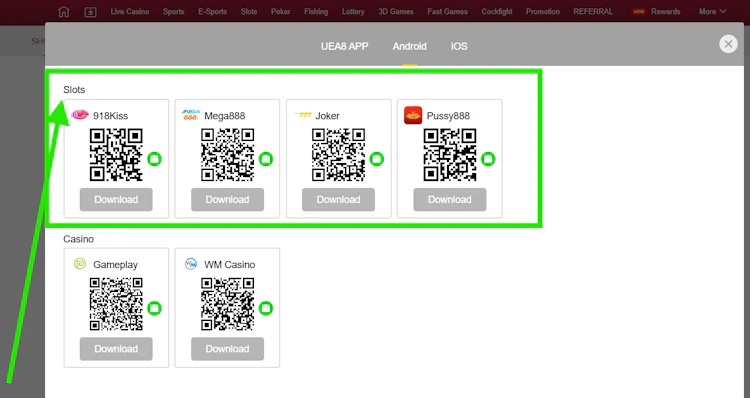
Task: Click the Gameplay label text
Action: tap(115, 265)
